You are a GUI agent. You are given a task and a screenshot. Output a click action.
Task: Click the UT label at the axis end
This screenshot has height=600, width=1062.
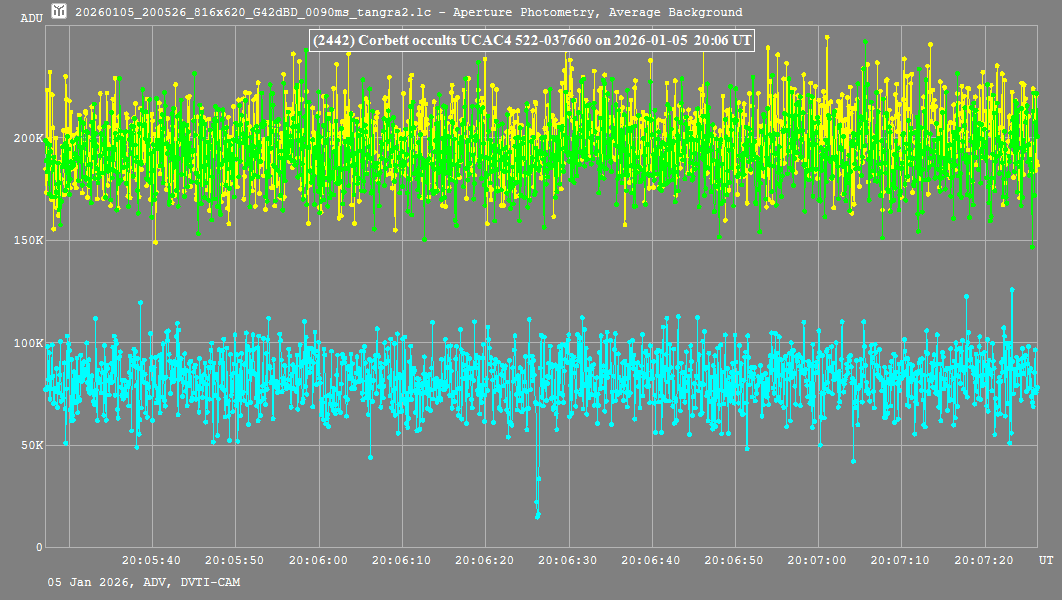[1044, 560]
